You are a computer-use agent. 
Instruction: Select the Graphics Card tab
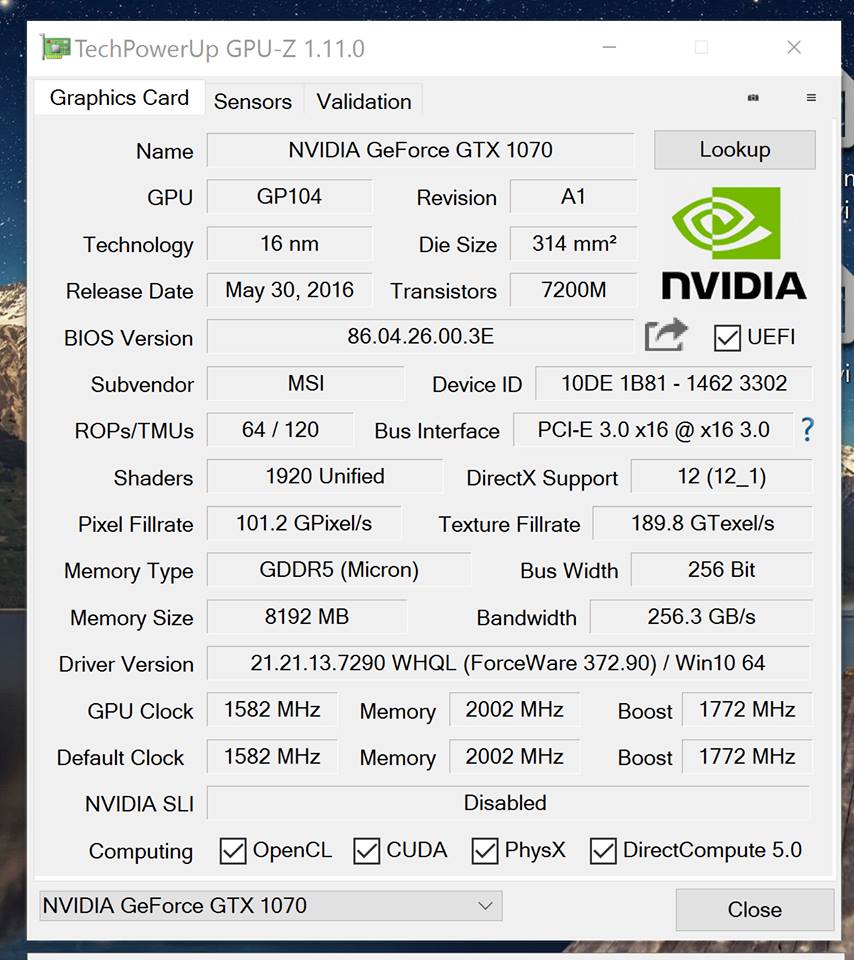(x=119, y=97)
